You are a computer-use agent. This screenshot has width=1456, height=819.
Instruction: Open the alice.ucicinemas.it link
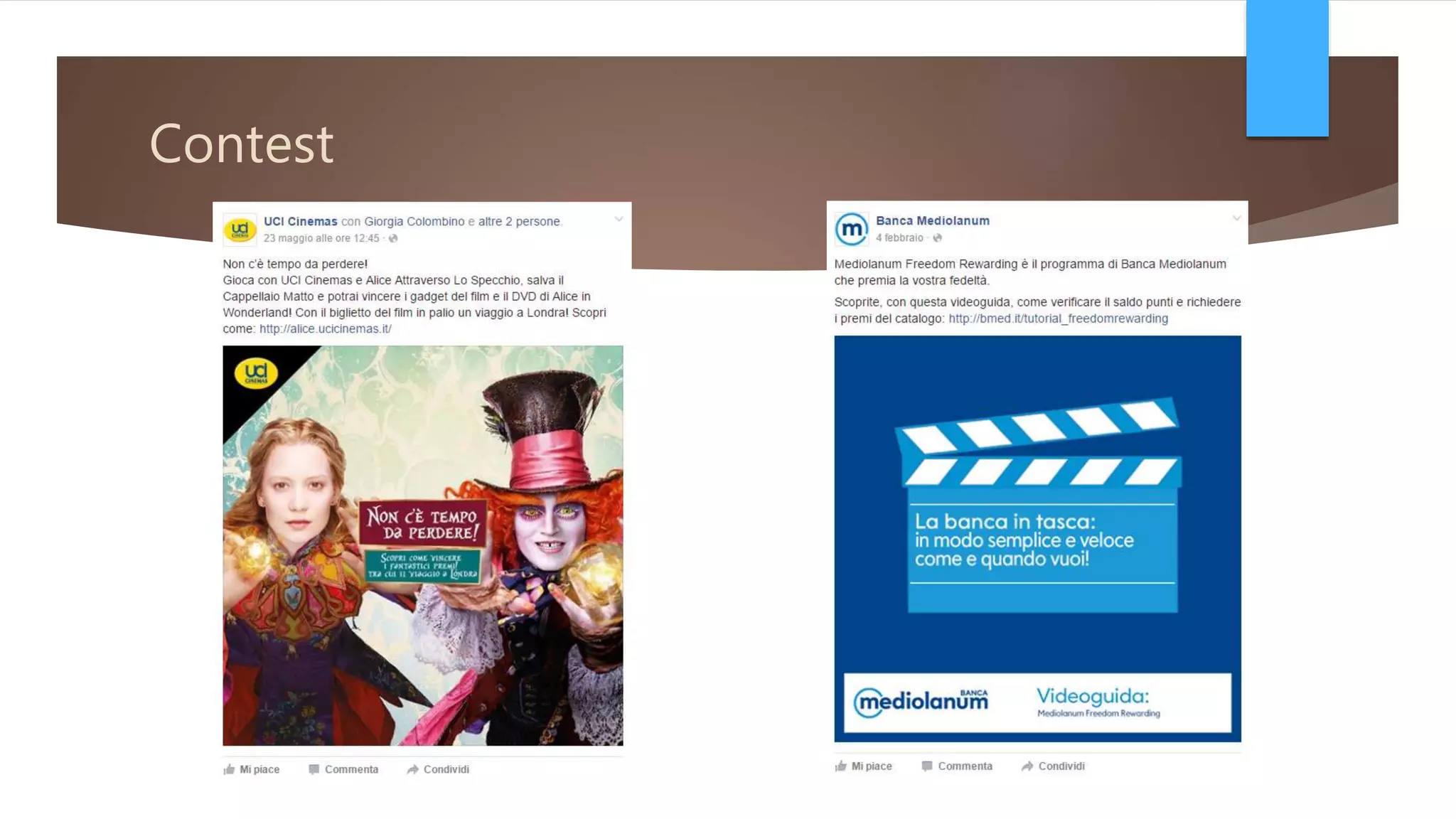coord(325,329)
